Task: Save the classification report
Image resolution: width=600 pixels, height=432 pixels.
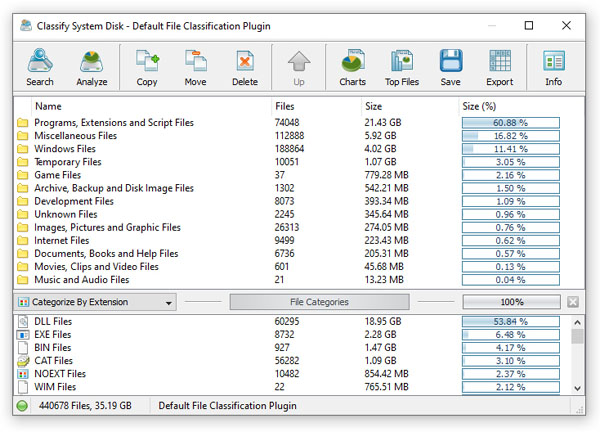Action: (x=450, y=67)
